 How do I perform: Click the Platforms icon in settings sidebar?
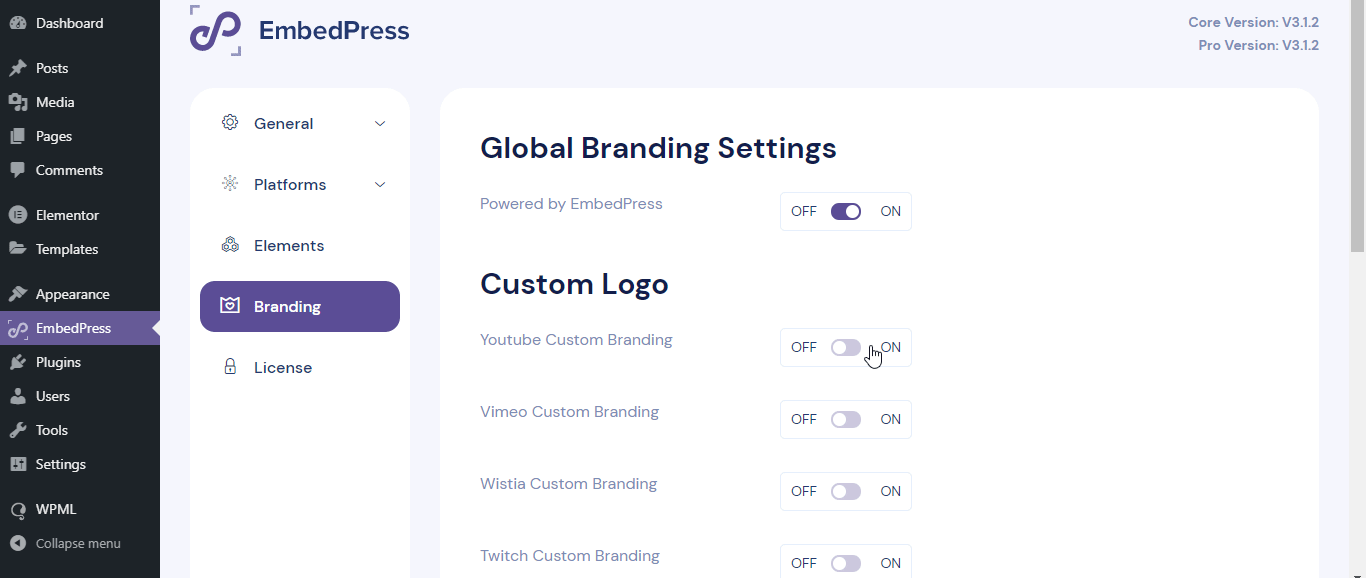pos(230,184)
